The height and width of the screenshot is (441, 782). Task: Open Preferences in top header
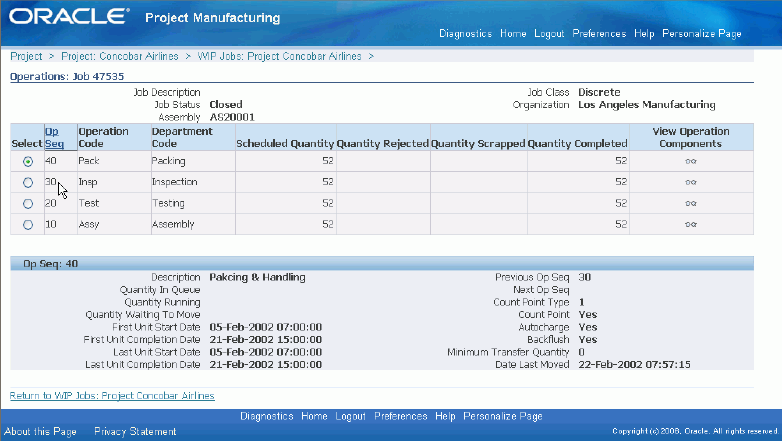(x=599, y=33)
